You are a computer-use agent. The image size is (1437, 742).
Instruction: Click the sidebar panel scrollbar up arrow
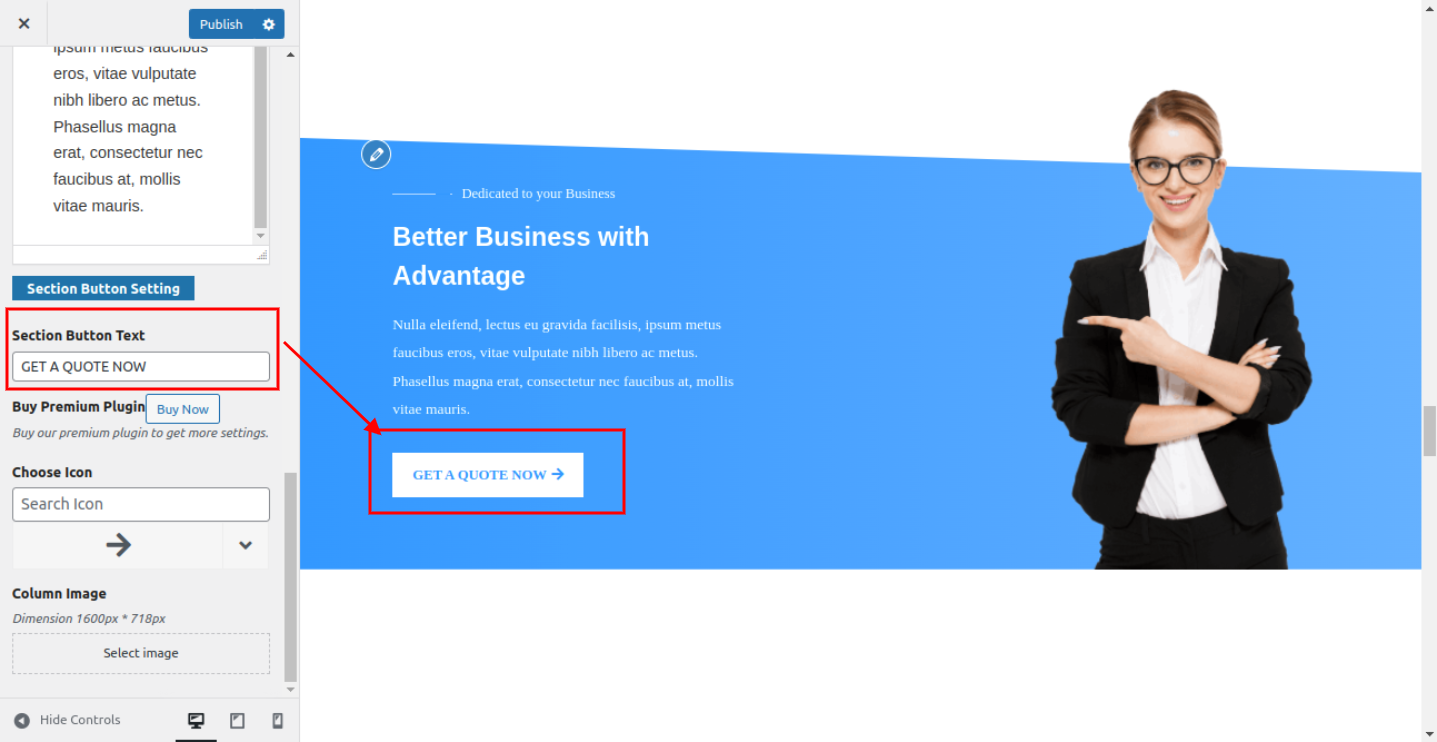coord(291,55)
